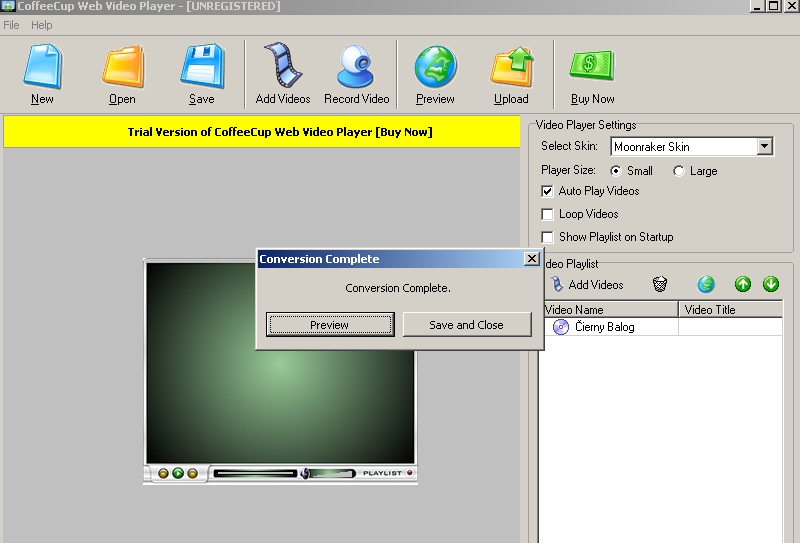Maximize the CoffeeCup Web Video Player window

[773, 6]
